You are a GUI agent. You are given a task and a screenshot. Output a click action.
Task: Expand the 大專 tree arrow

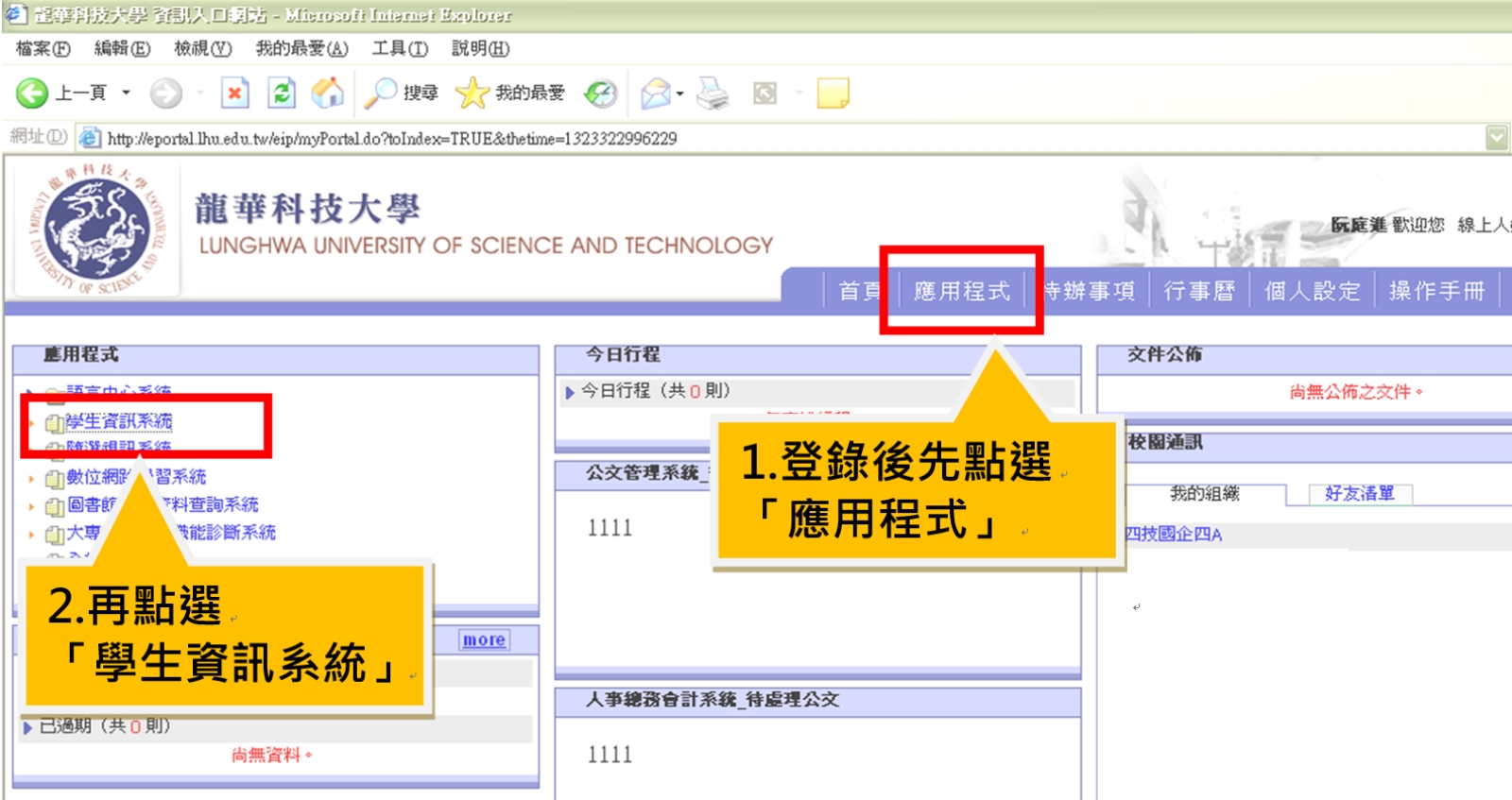click(x=31, y=535)
